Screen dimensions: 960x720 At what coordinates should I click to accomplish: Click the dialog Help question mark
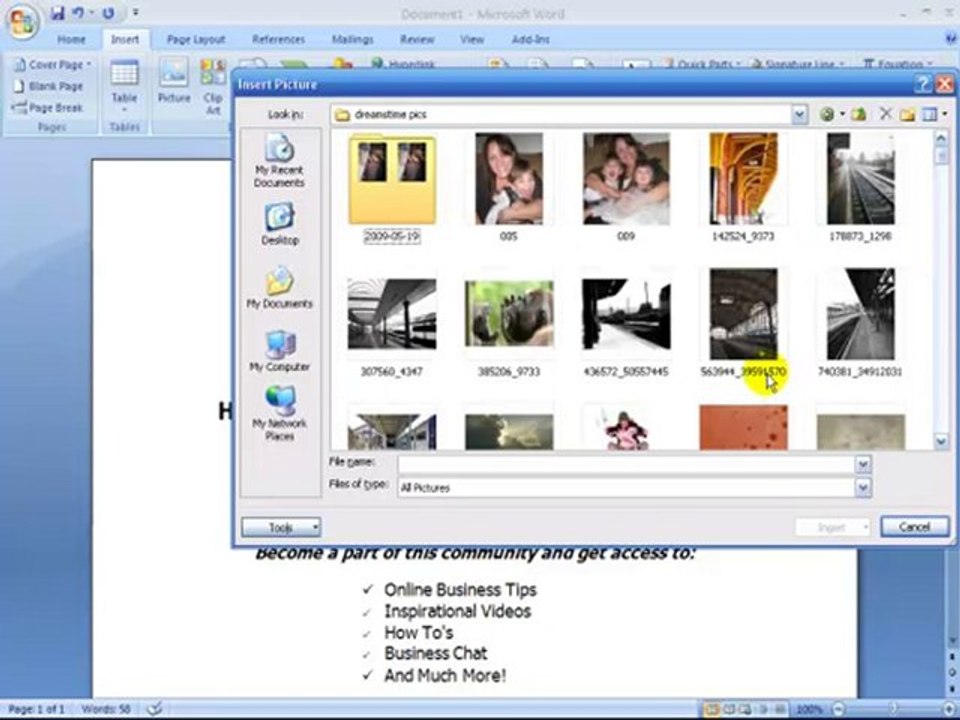click(x=923, y=84)
